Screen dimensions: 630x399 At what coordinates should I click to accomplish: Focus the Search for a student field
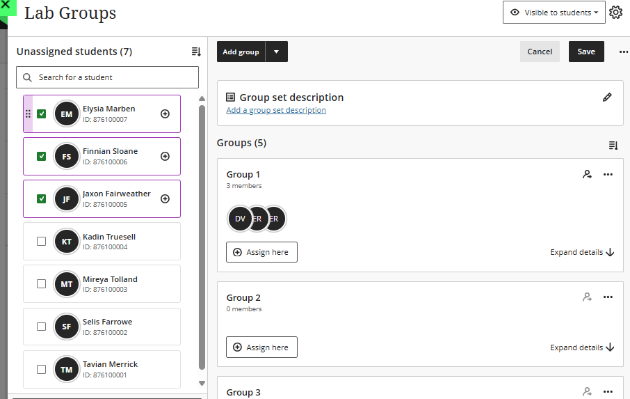pos(107,77)
